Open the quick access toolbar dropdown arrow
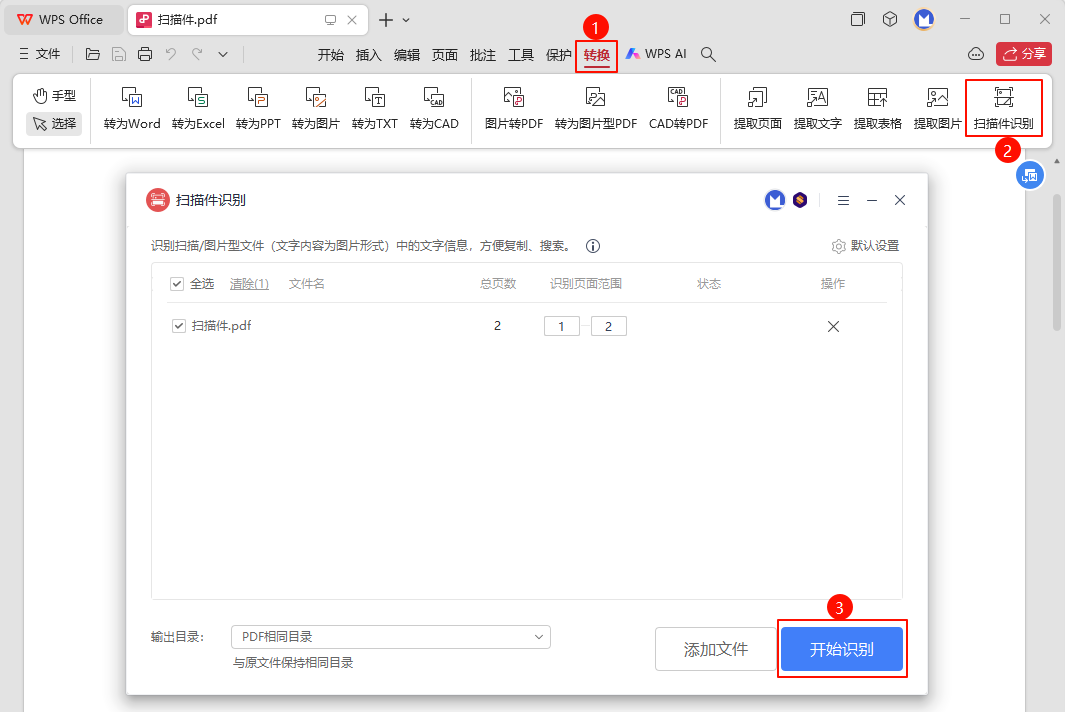Viewport: 1065px width, 712px height. pos(223,54)
